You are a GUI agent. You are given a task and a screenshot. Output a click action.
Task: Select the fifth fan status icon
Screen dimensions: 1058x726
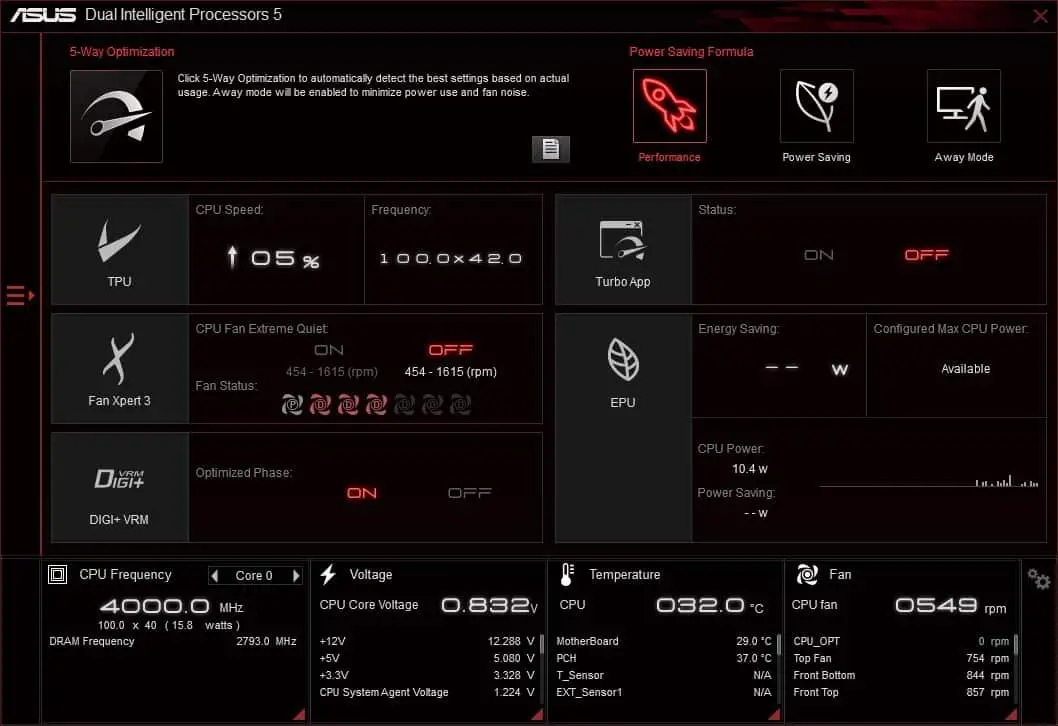click(x=404, y=404)
